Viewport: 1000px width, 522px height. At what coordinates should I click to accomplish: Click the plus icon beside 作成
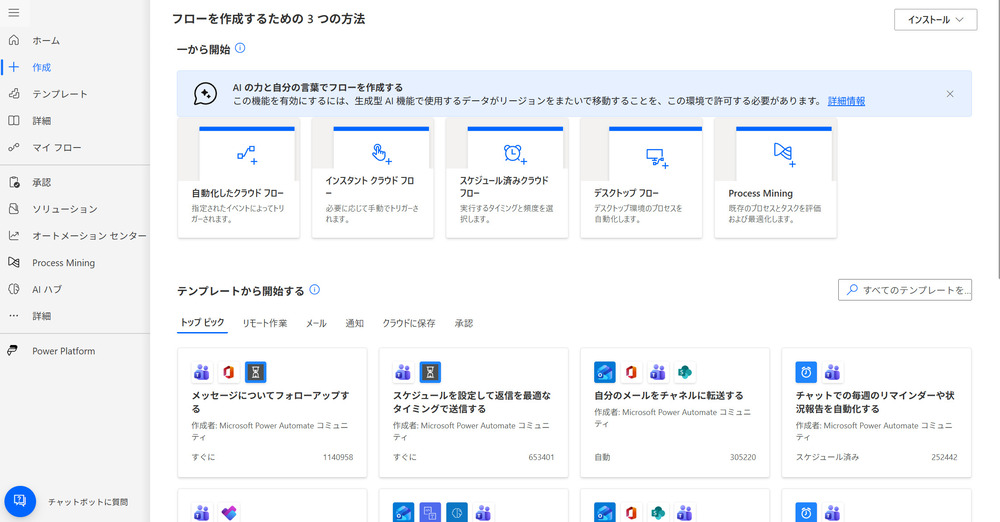point(13,67)
